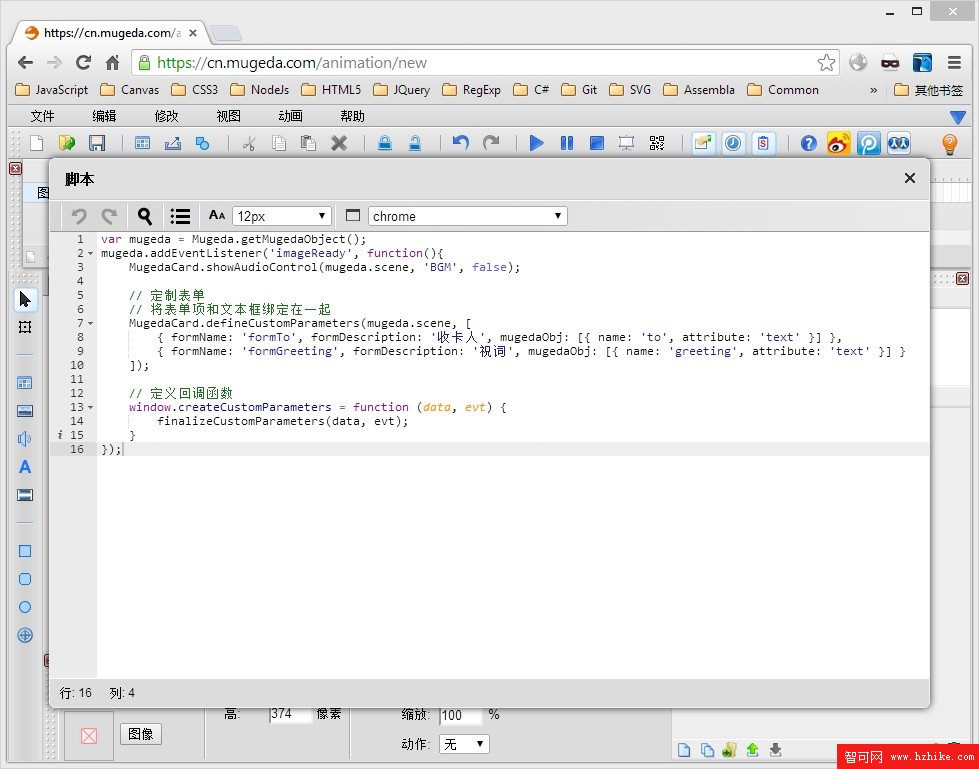Click the undo arrow in script editor
This screenshot has width=979, height=769.
79,216
